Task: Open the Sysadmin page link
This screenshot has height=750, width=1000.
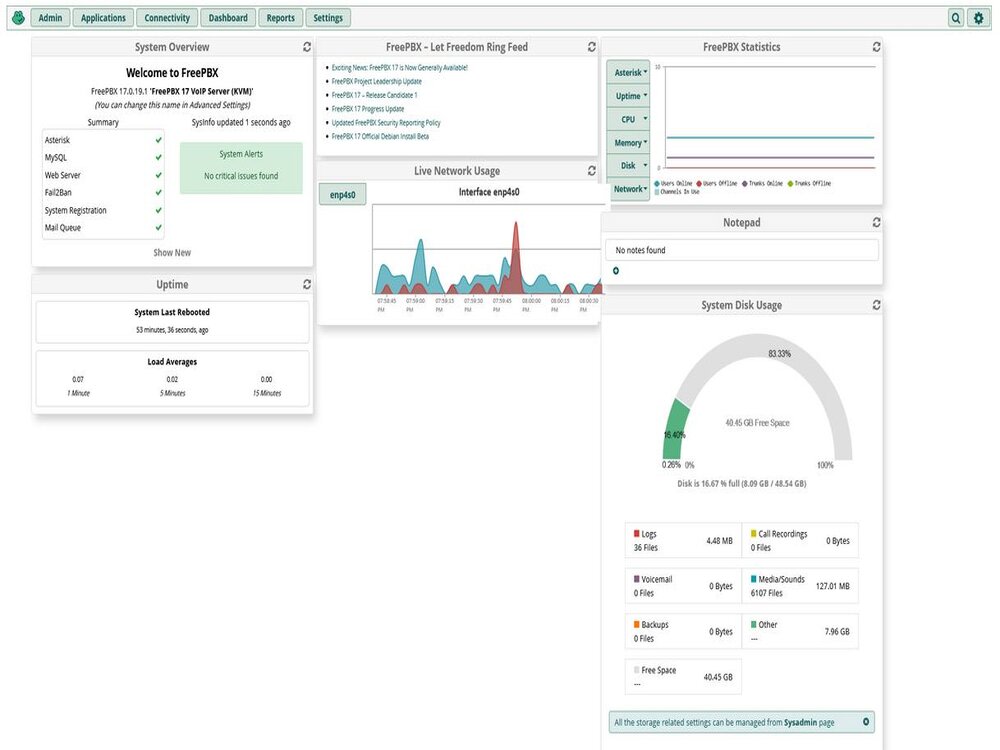Action: [x=800, y=723]
